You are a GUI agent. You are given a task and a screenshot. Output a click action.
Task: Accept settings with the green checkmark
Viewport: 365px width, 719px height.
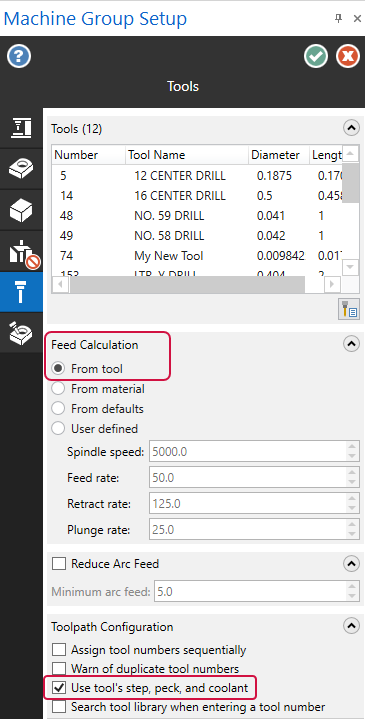tap(316, 56)
